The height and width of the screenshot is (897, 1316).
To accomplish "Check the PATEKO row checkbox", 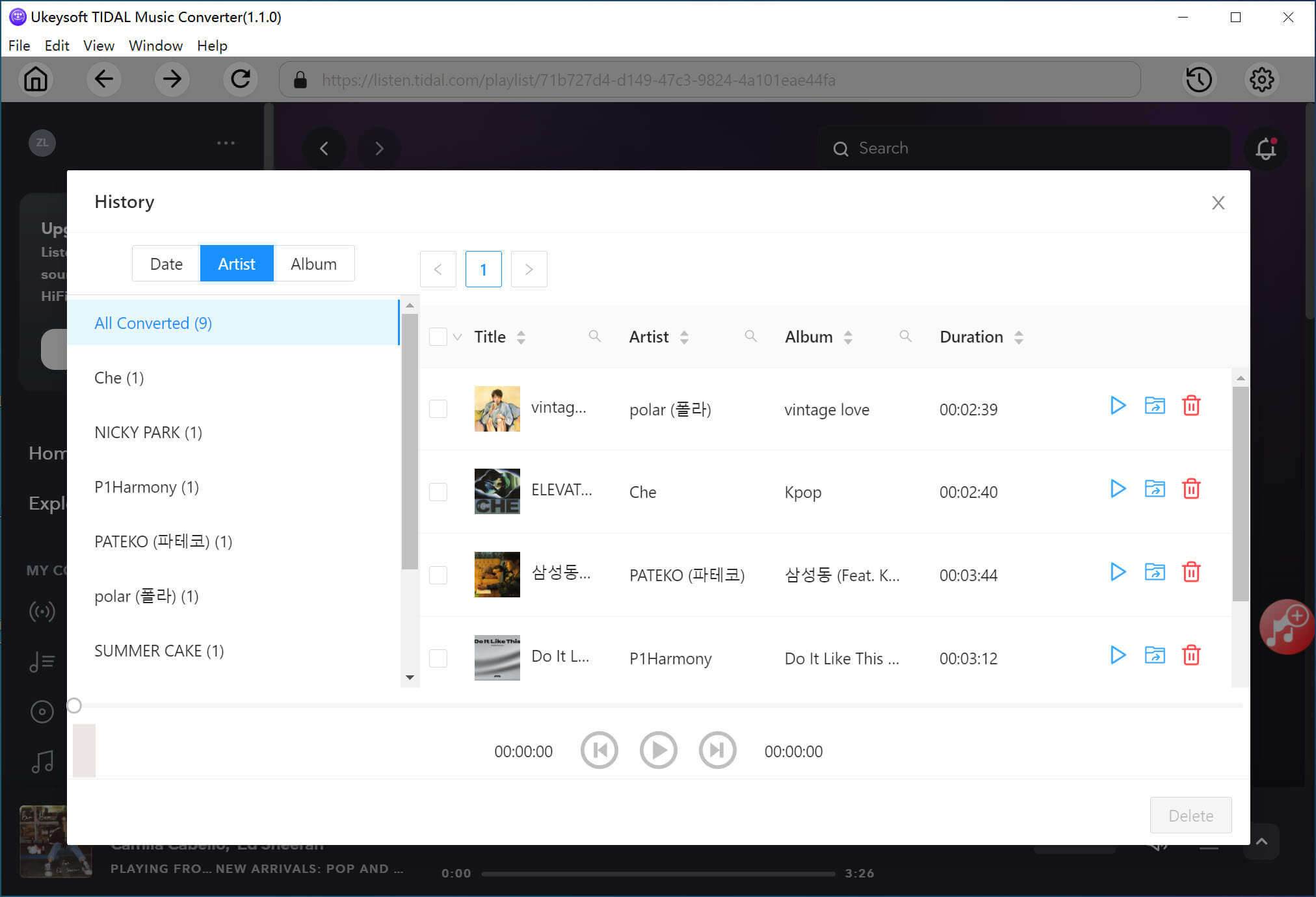I will (x=438, y=575).
